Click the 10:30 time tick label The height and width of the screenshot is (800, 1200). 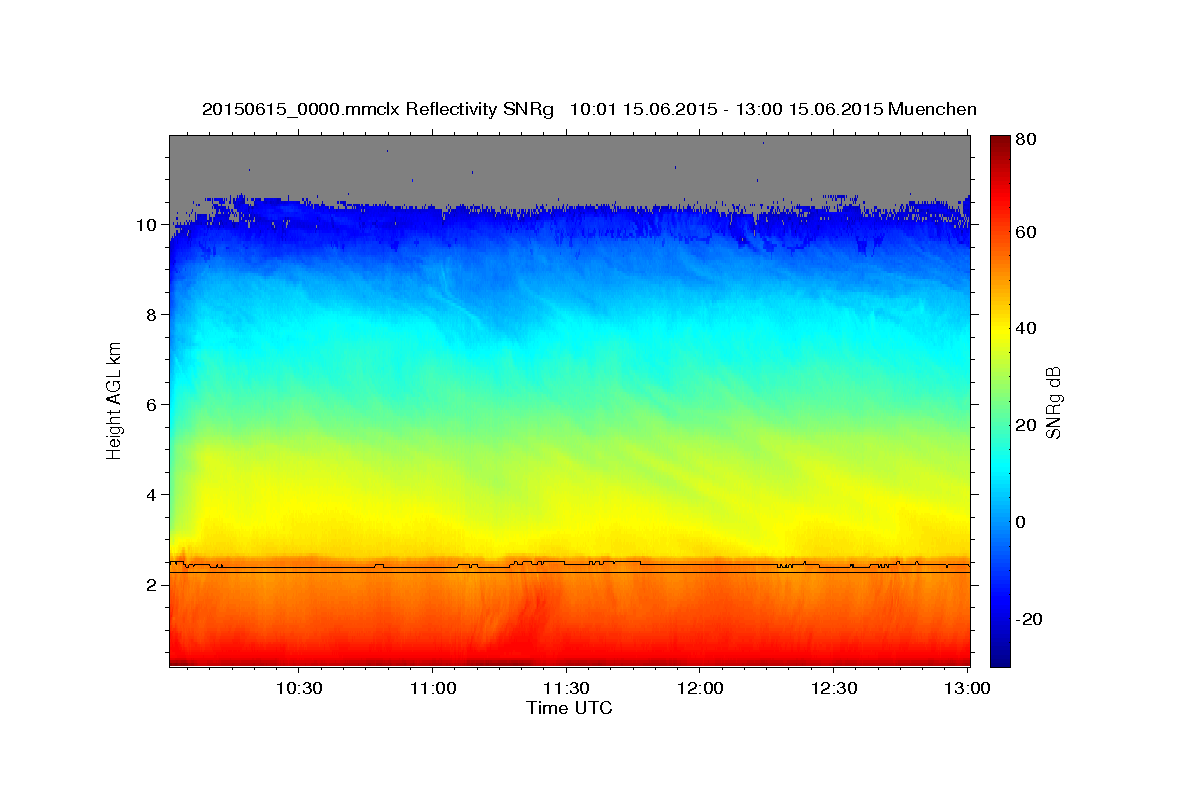(x=298, y=688)
